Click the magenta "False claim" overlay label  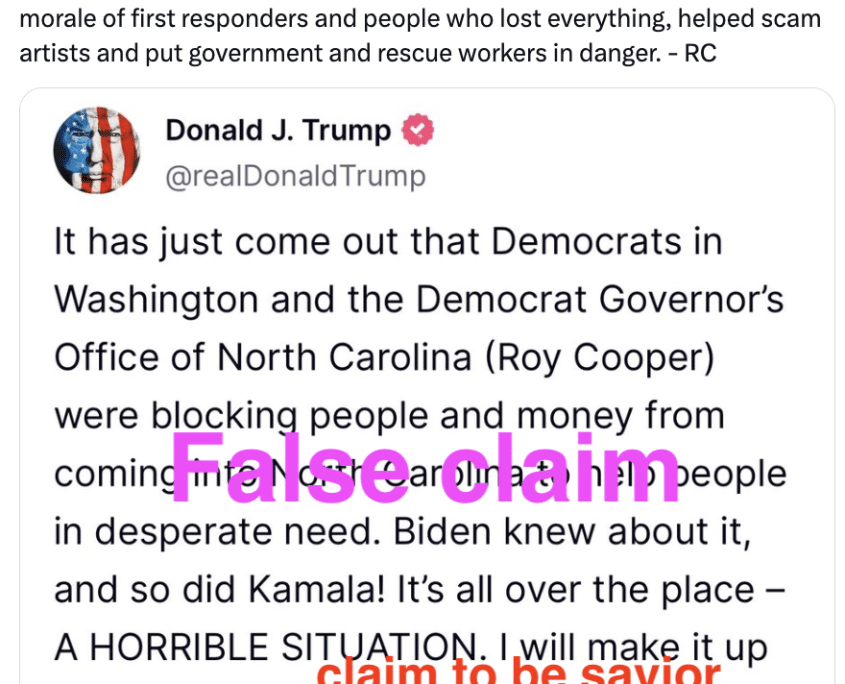(426, 468)
